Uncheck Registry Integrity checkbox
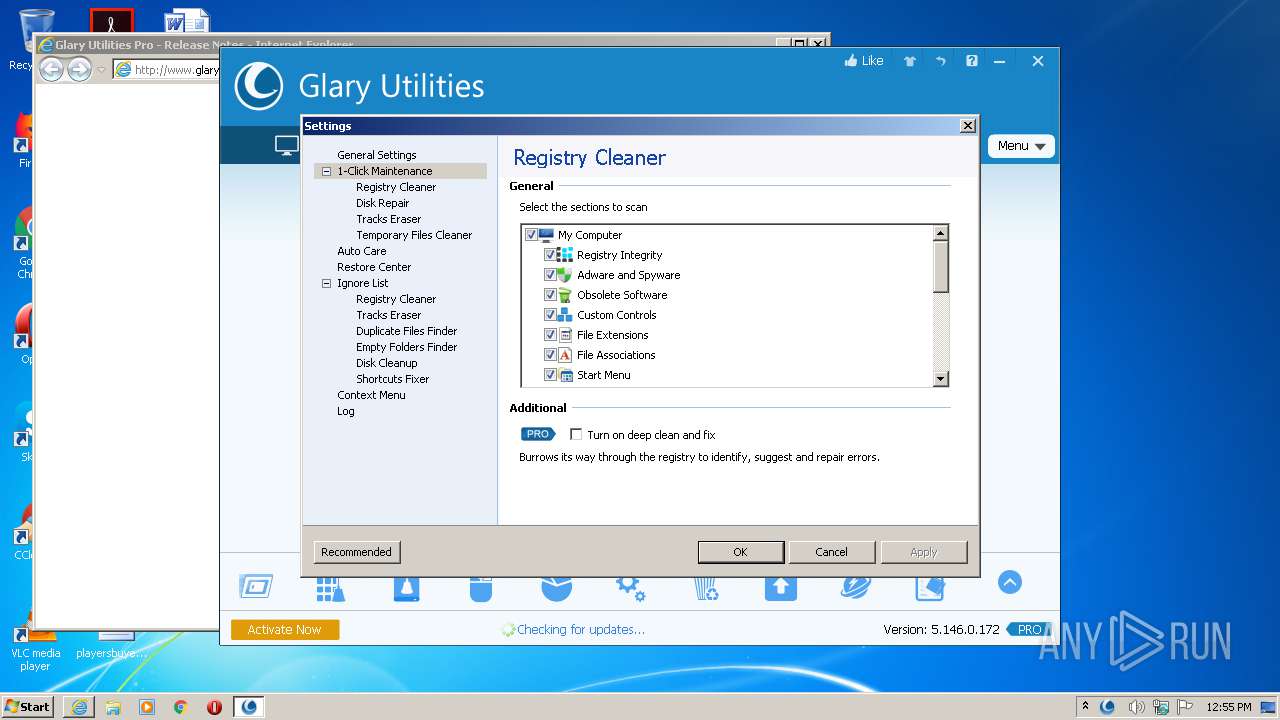 click(x=550, y=255)
